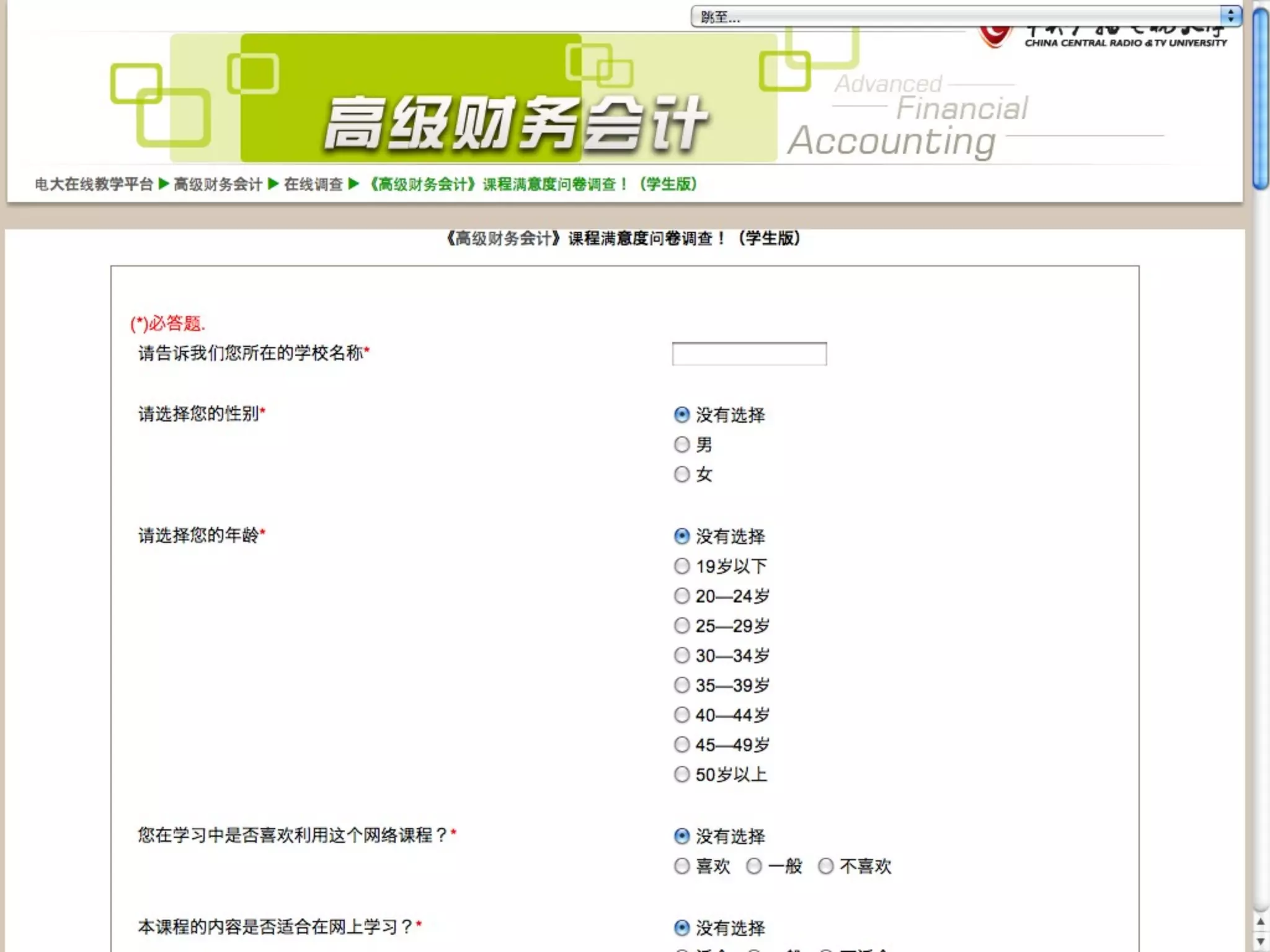Select the 50岁以上 age option
Screen dimensions: 1270x952
point(682,774)
